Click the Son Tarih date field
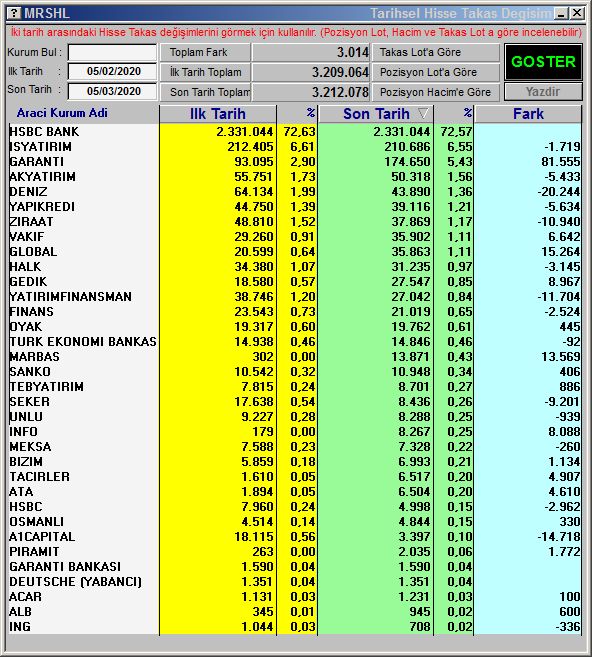Viewport: 592px width, 657px height. (112, 91)
